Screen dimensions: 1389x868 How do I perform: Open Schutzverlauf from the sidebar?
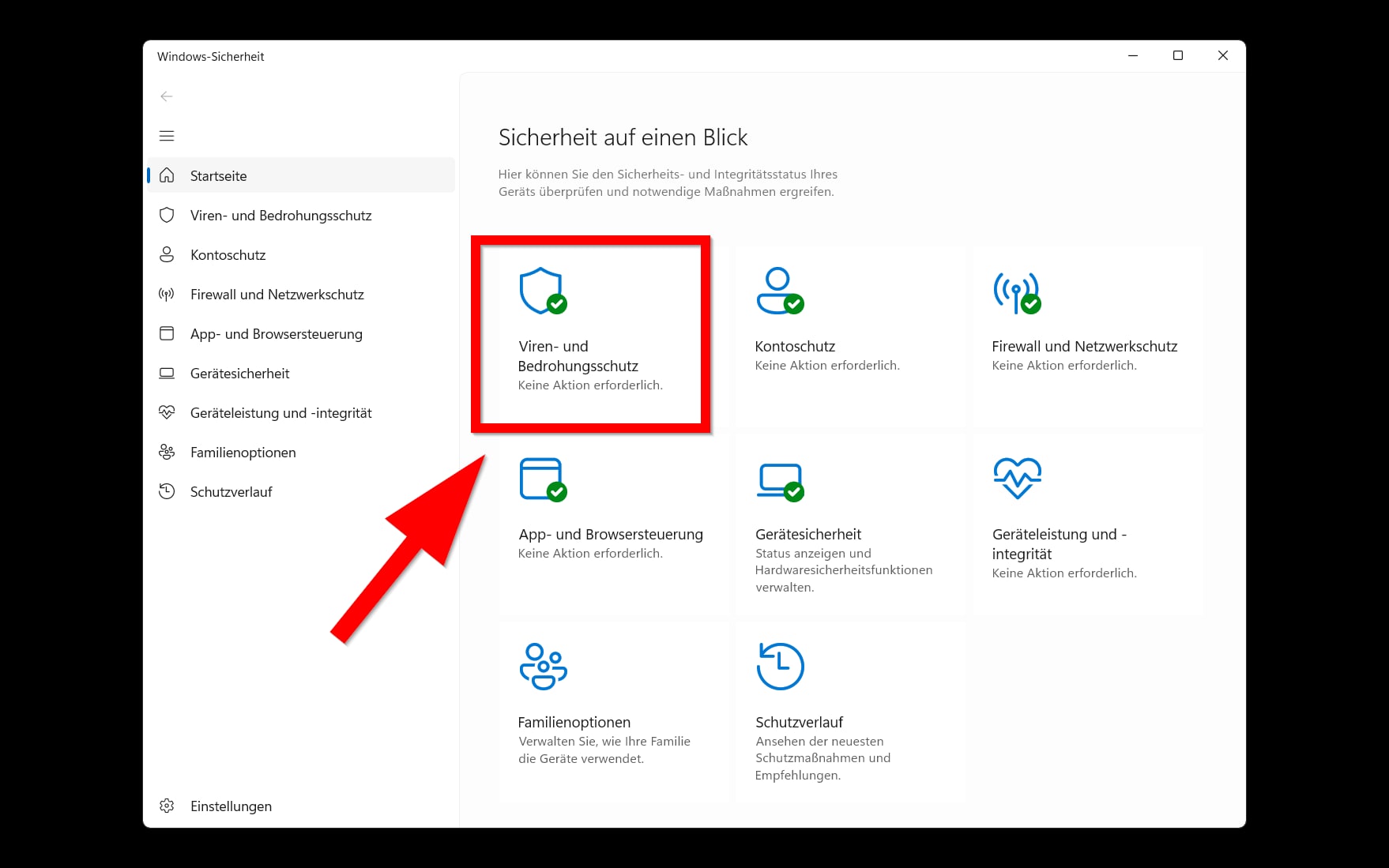pyautogui.click(x=301, y=491)
